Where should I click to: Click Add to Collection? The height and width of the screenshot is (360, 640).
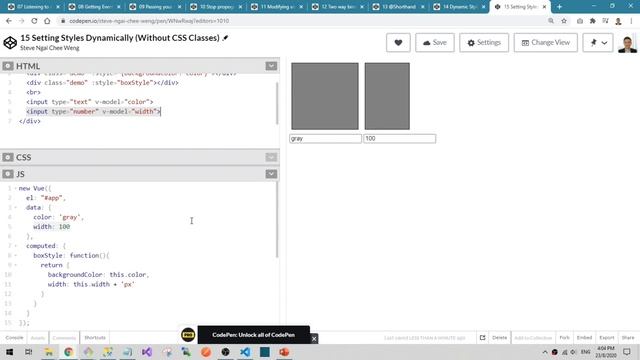click(x=533, y=338)
